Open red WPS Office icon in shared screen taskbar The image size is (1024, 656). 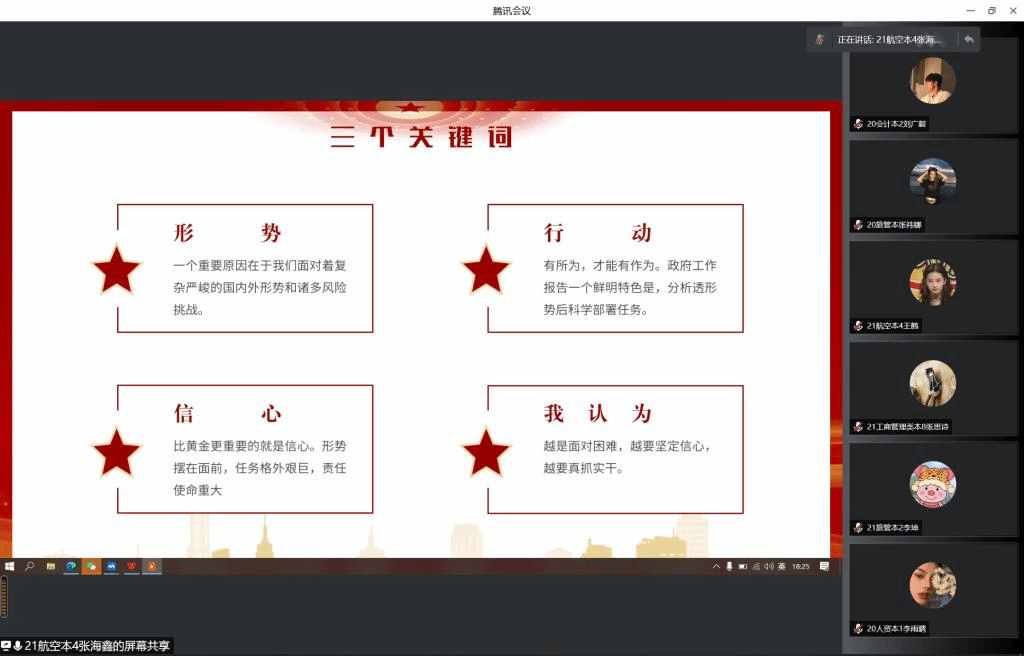tap(131, 566)
